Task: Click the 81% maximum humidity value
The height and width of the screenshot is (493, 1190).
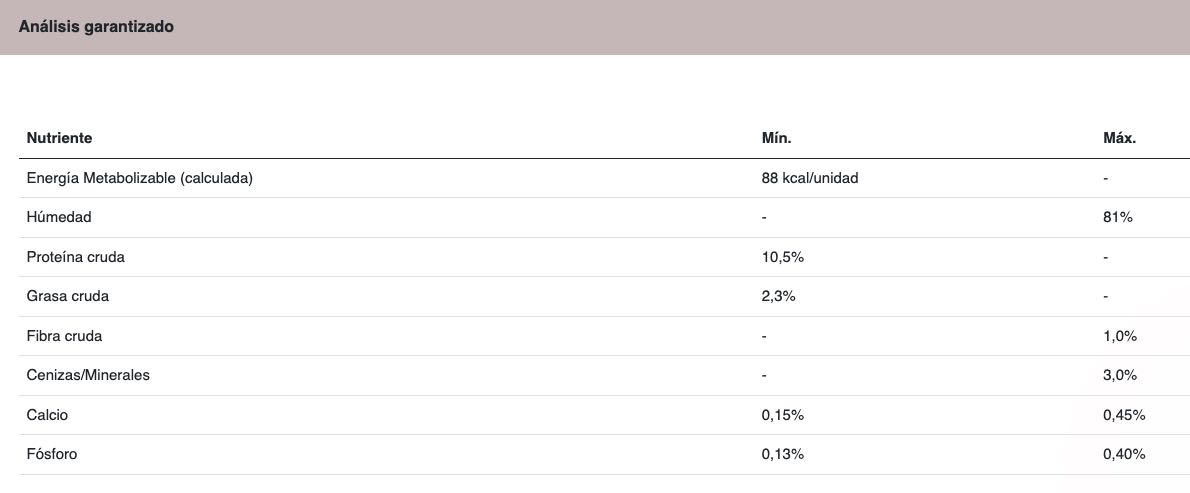Action: click(x=1118, y=218)
